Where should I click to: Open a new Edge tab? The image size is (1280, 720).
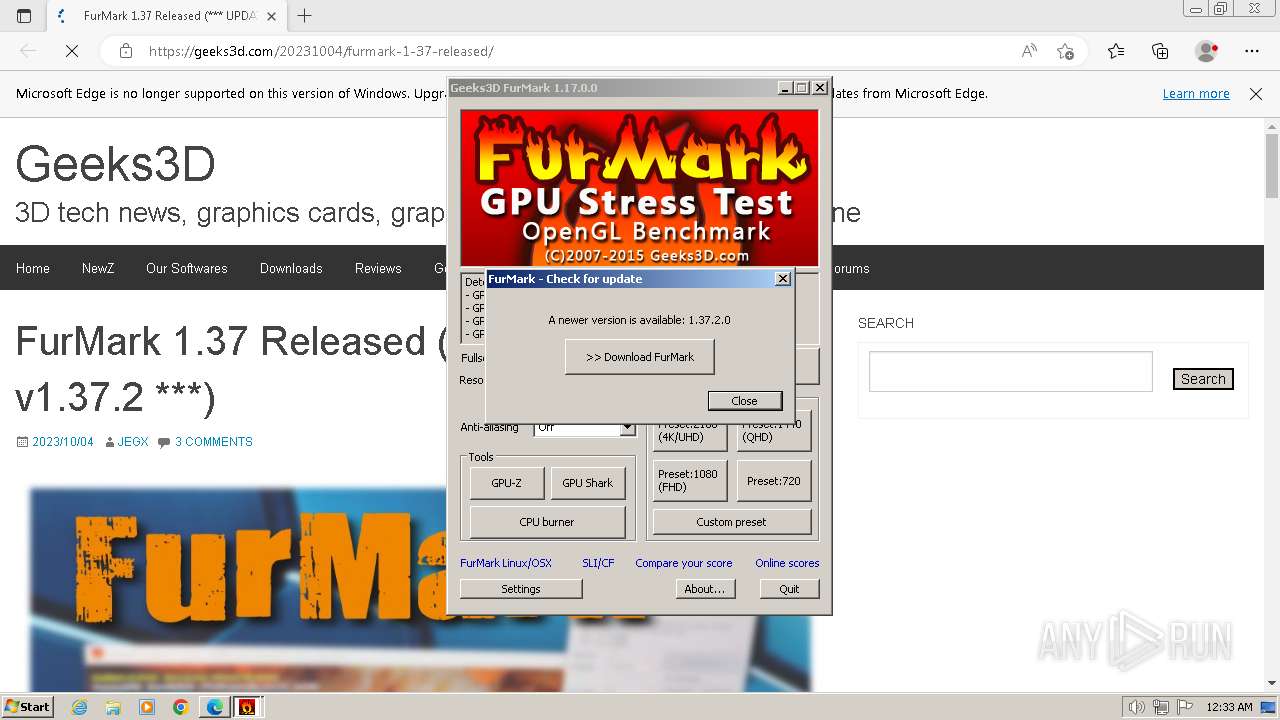(x=305, y=15)
